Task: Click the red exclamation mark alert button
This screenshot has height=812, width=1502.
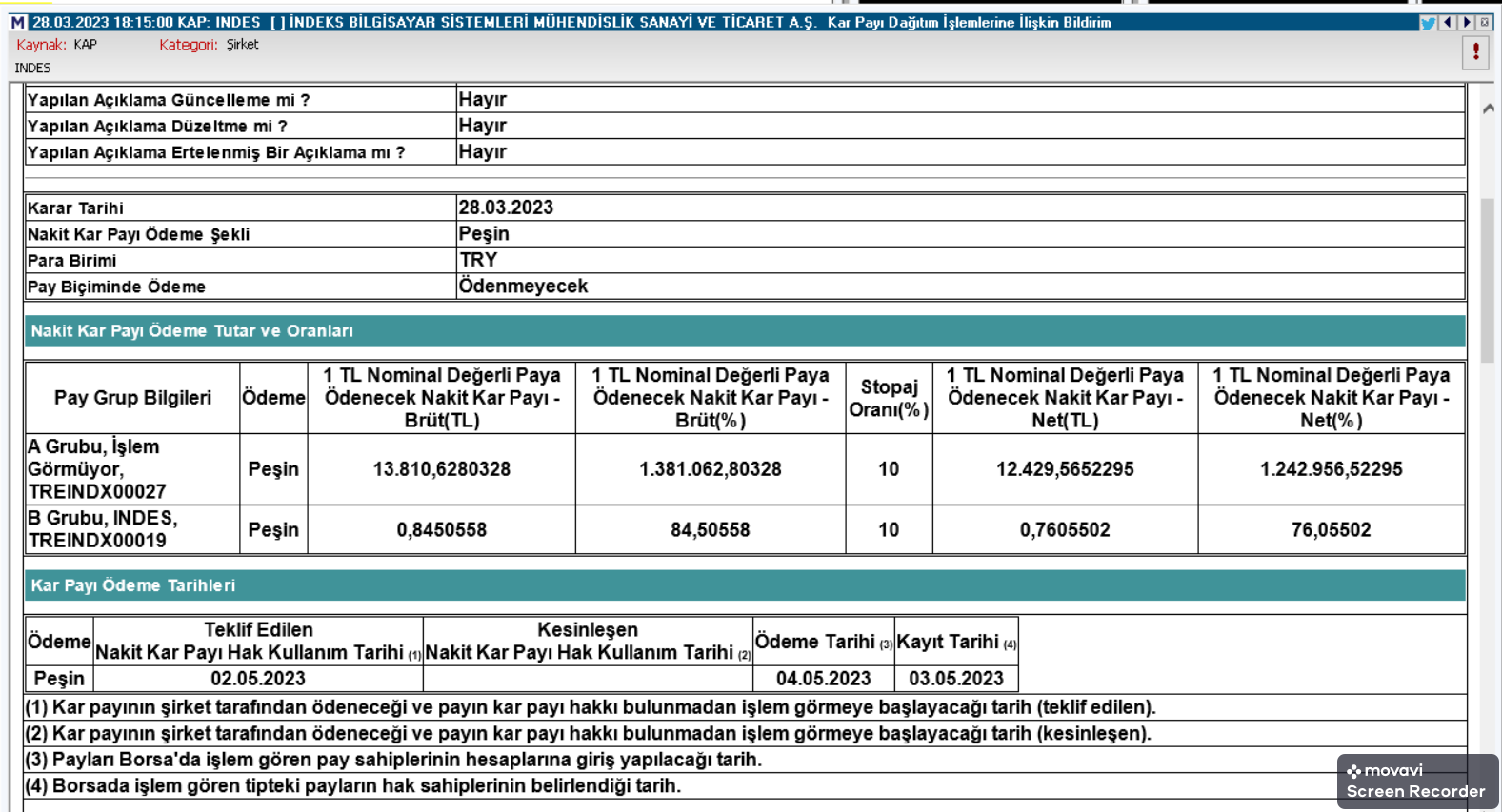Action: pyautogui.click(x=1476, y=52)
